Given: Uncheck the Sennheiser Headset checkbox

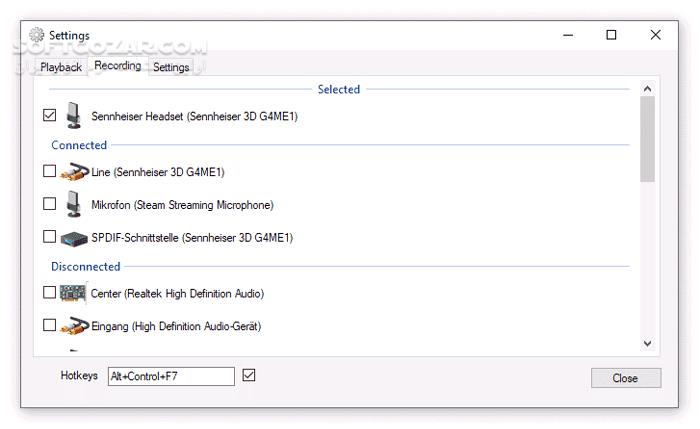Looking at the screenshot, I should 50,116.
